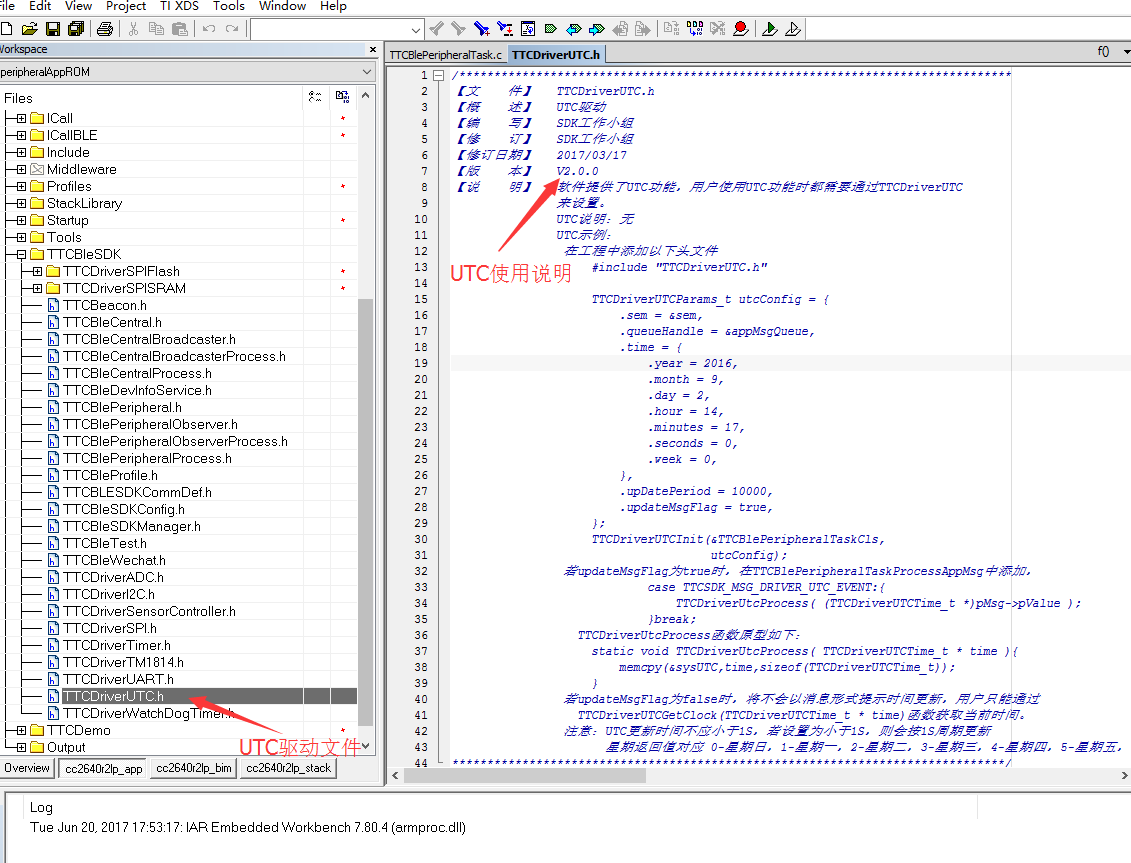
Task: Toggle breakpoint with red dot icon
Action: [x=740, y=29]
